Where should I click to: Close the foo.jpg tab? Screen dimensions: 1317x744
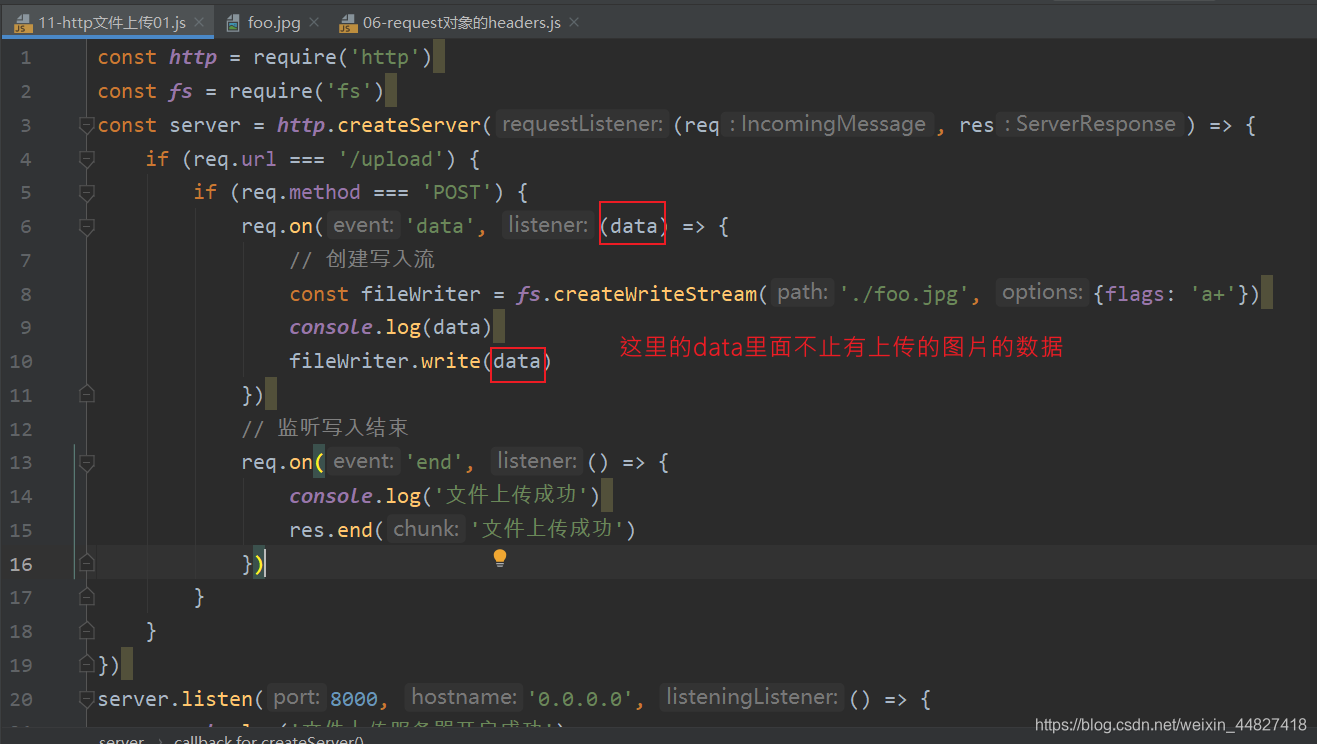point(312,22)
